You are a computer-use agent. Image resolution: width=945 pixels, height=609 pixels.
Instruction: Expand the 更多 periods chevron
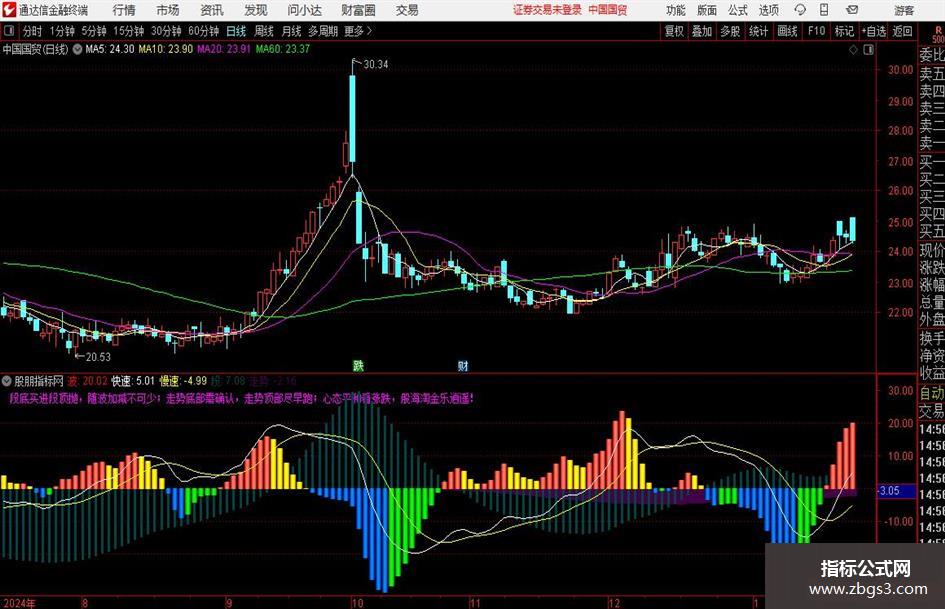tap(369, 31)
